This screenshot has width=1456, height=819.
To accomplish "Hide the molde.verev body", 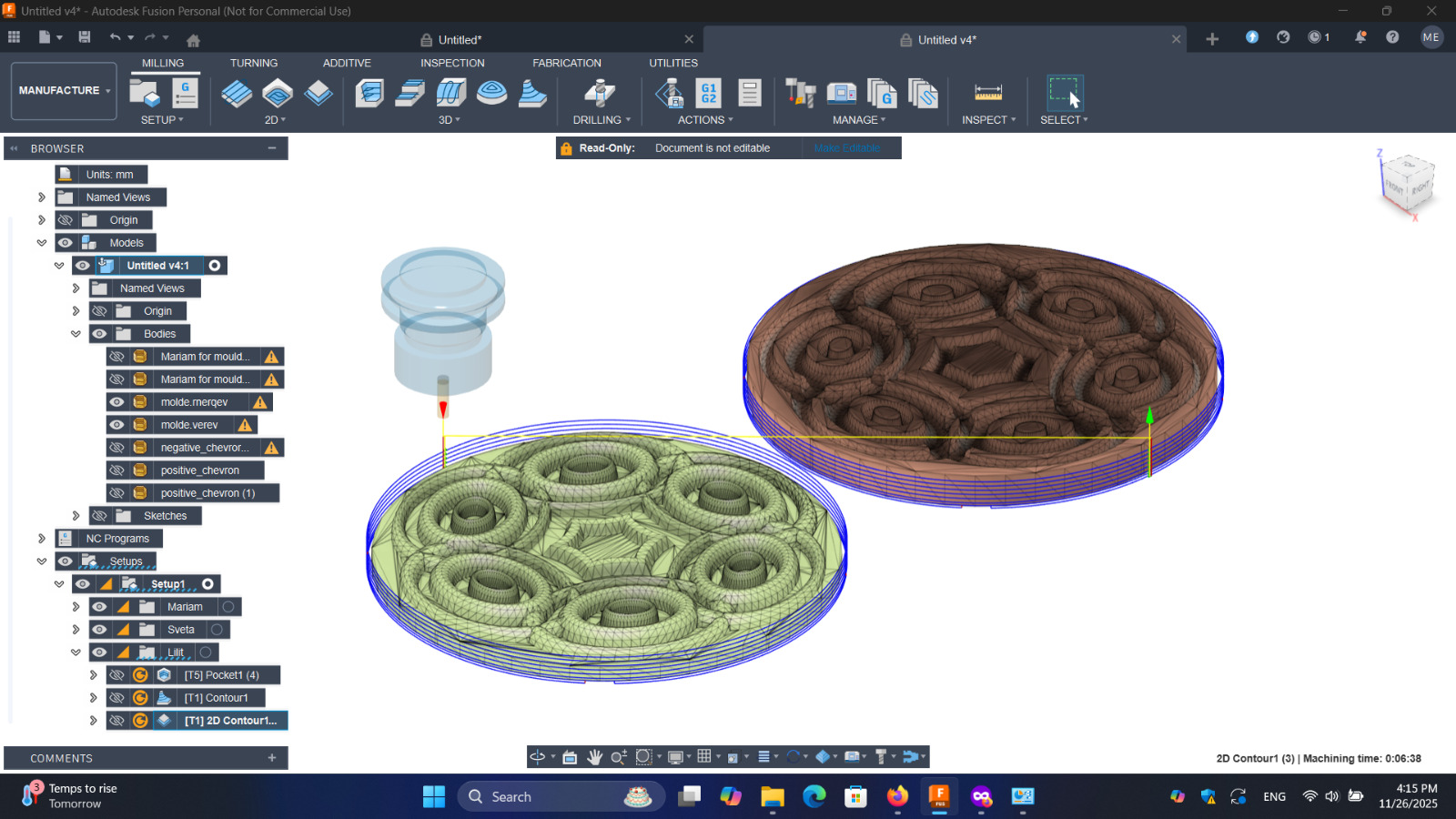I will (x=116, y=425).
